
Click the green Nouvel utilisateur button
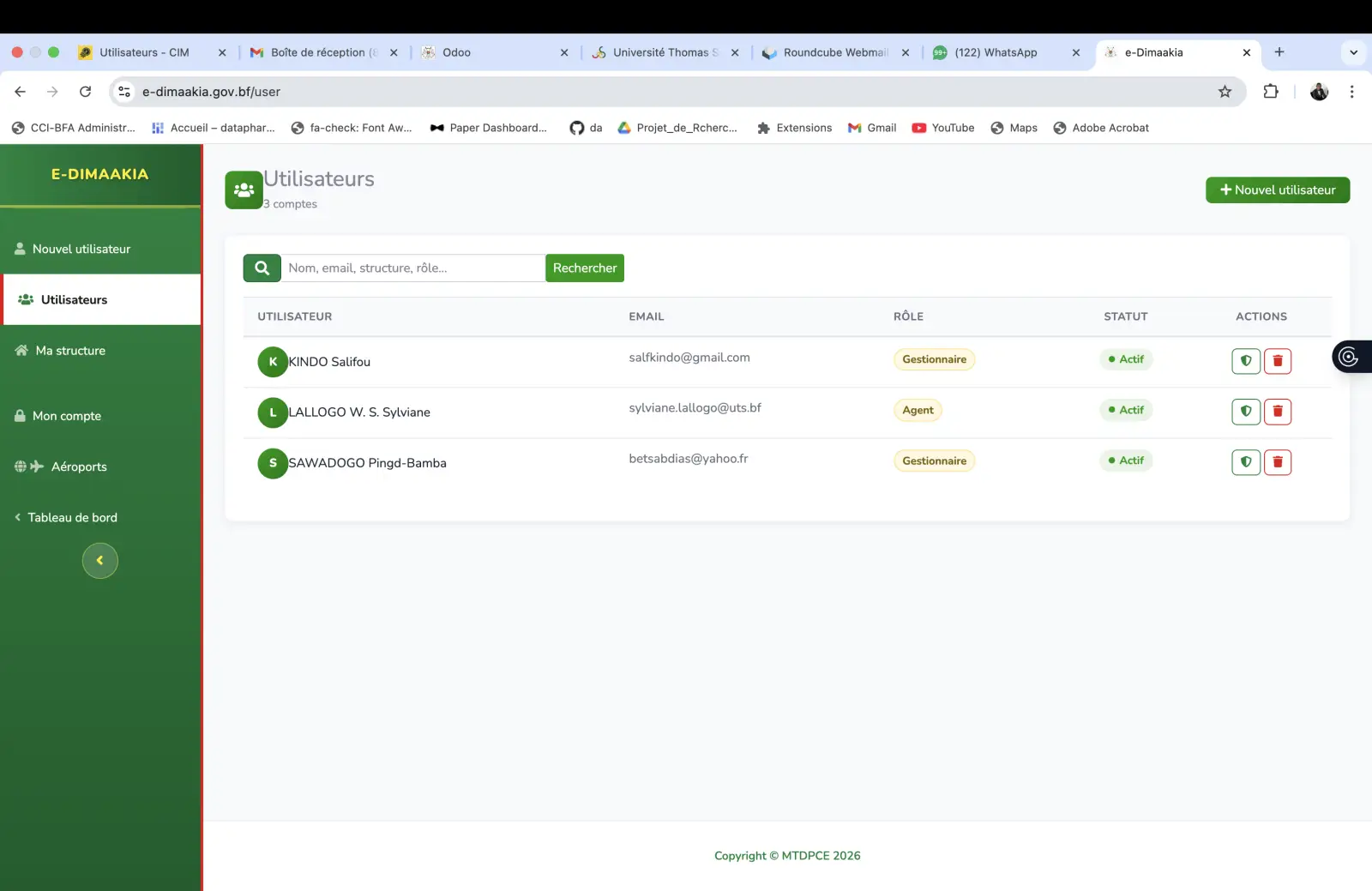pyautogui.click(x=1278, y=190)
